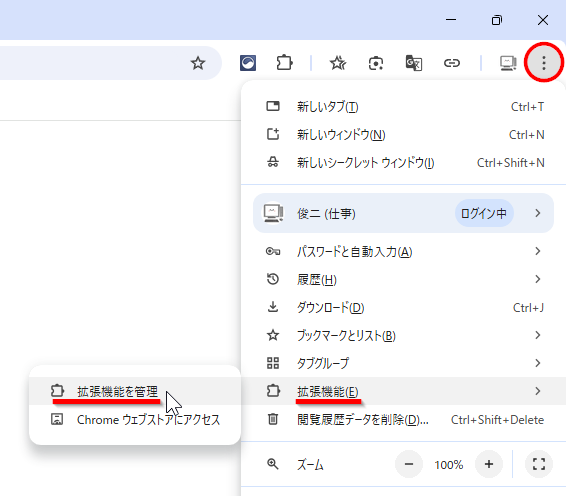Open パスワードと自動入力 submenu

[x=404, y=251]
